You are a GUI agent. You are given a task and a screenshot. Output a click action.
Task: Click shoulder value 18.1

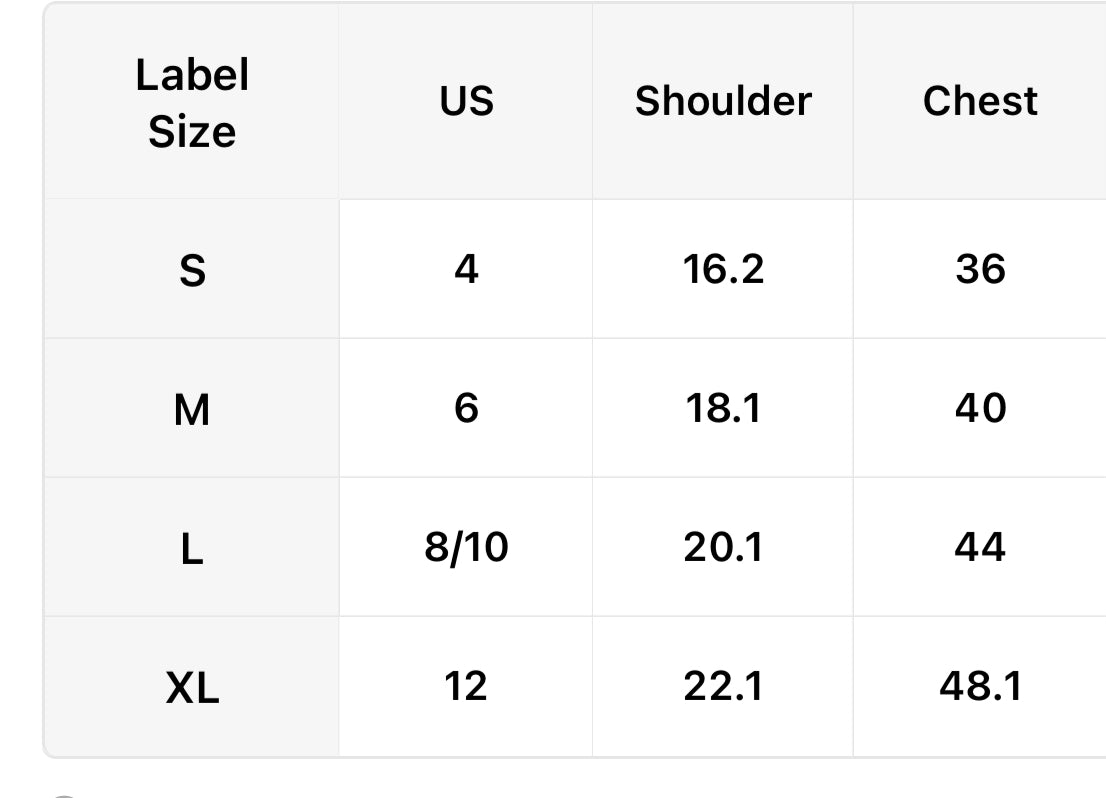coord(723,408)
